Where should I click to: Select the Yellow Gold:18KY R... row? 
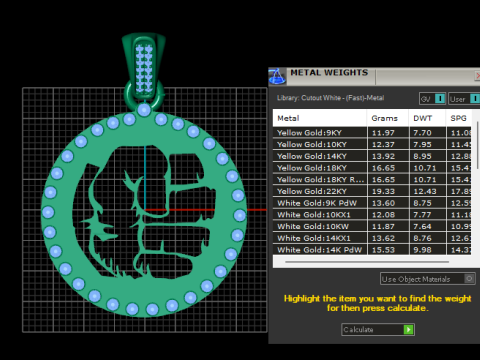(372, 179)
